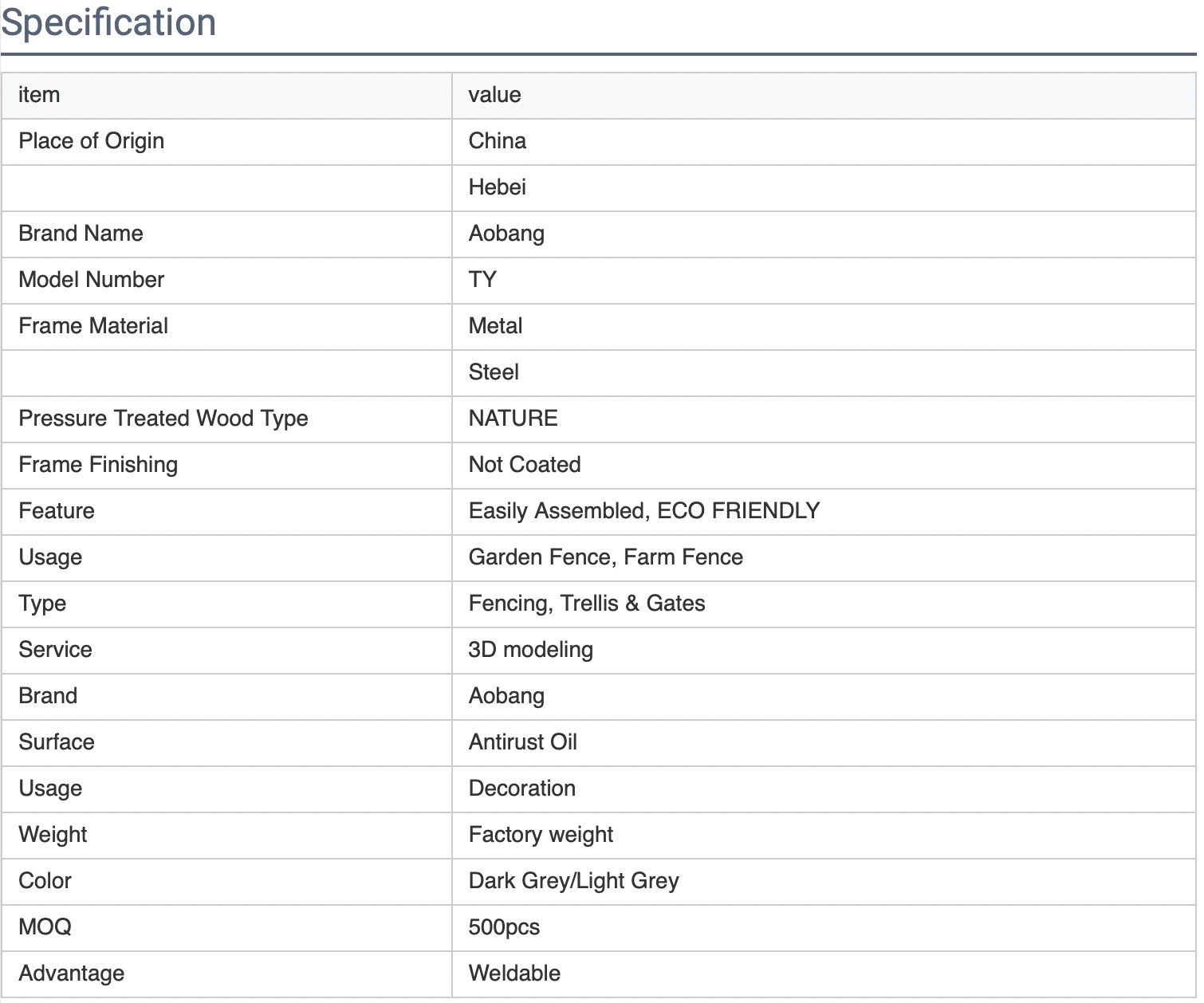Click 'Fencing, Trellis & Gates' value
The image size is (1204, 1003).
point(587,604)
